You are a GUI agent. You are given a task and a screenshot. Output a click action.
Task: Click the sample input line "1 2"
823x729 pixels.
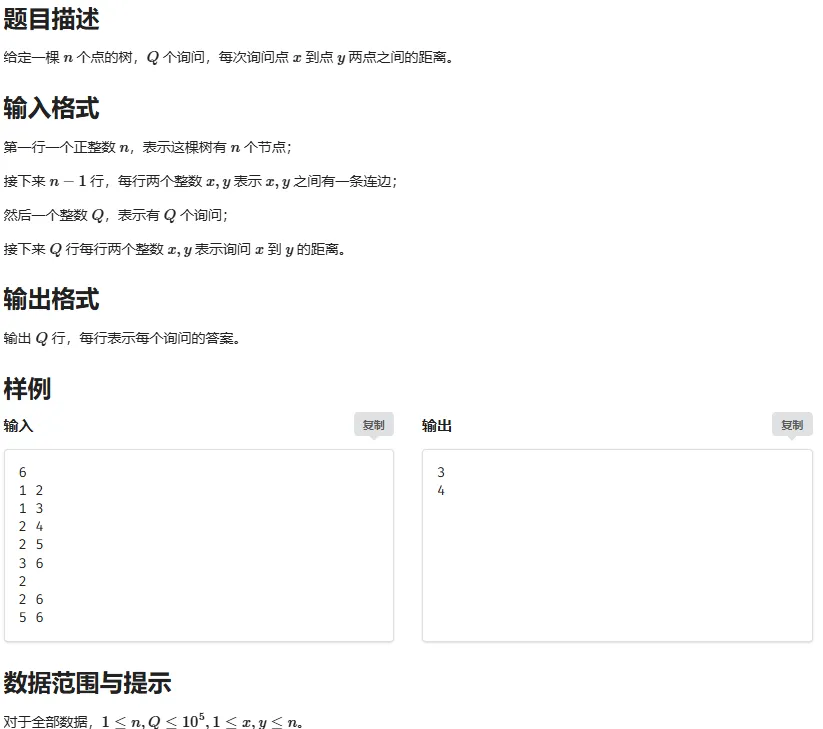pos(31,490)
